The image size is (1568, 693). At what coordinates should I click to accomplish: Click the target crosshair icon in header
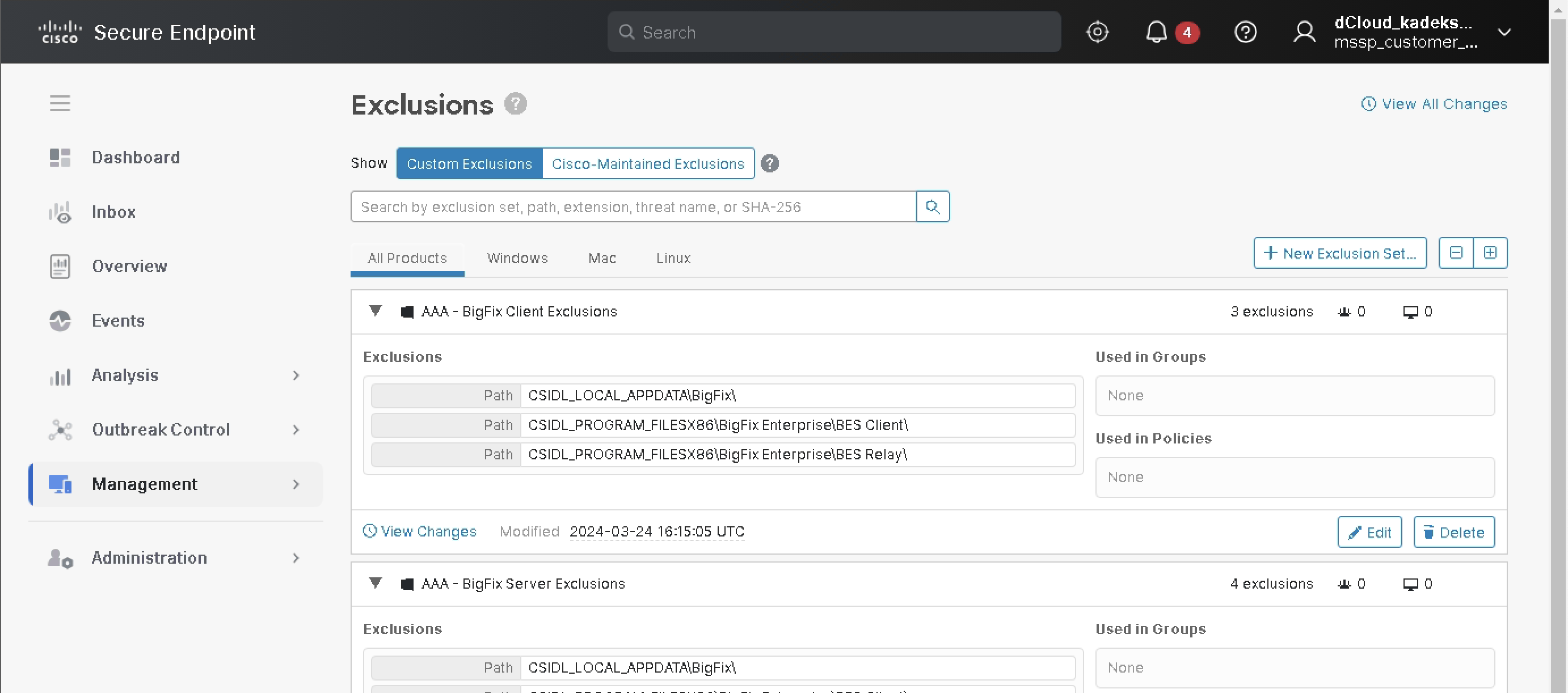tap(1097, 32)
